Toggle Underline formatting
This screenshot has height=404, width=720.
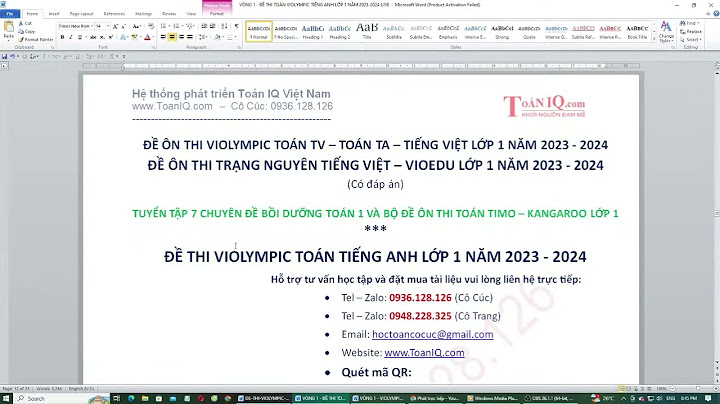(80, 37)
